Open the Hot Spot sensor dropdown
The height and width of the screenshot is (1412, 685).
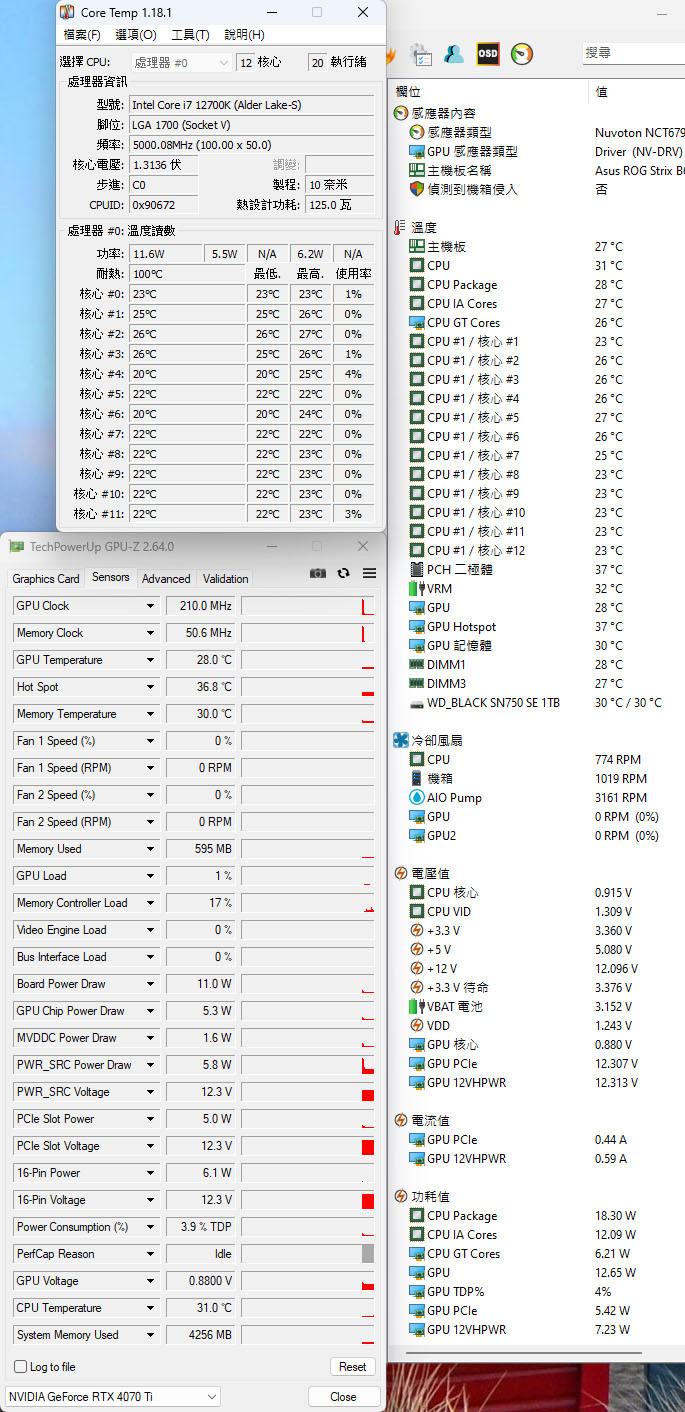(x=150, y=687)
